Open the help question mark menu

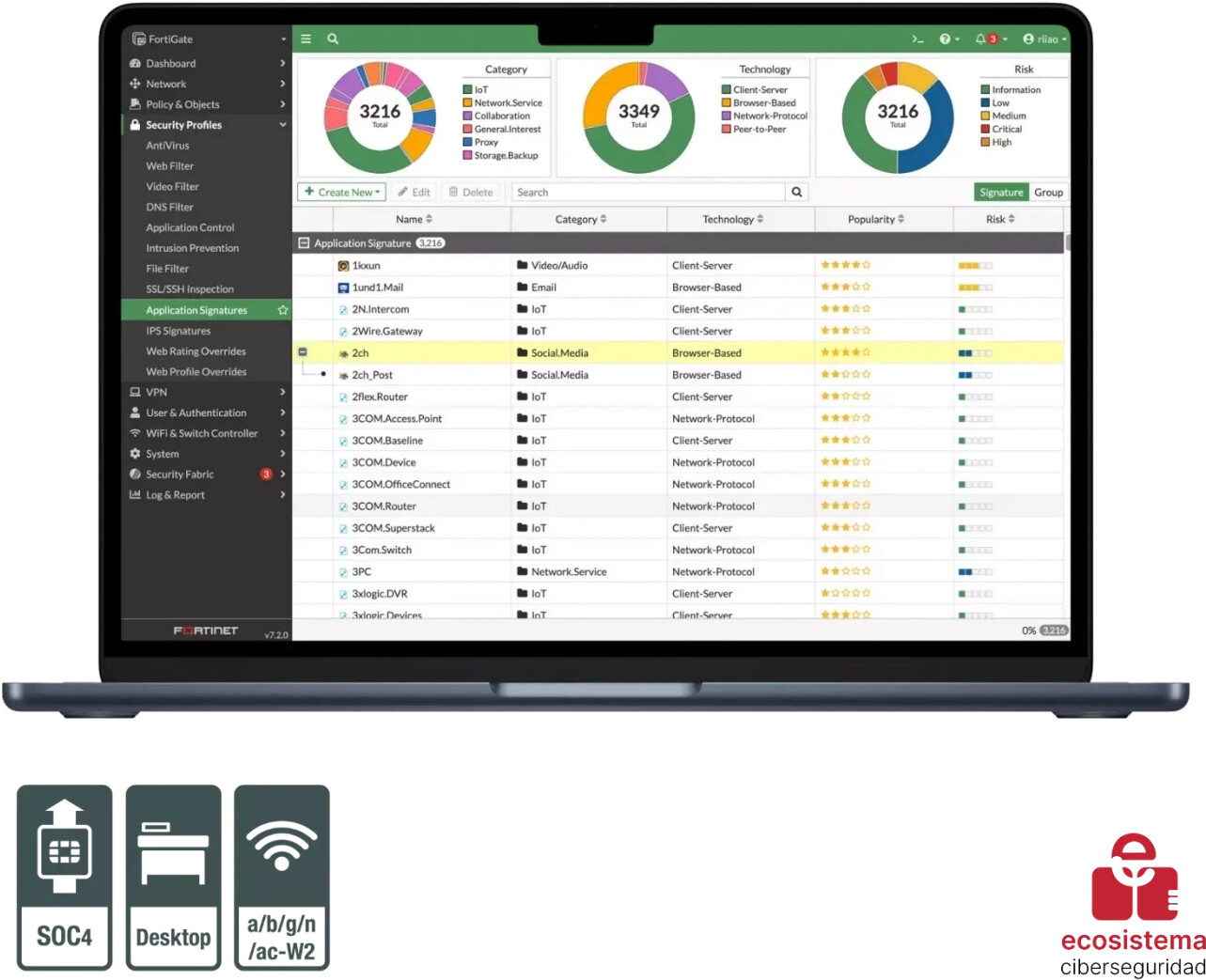(x=946, y=39)
